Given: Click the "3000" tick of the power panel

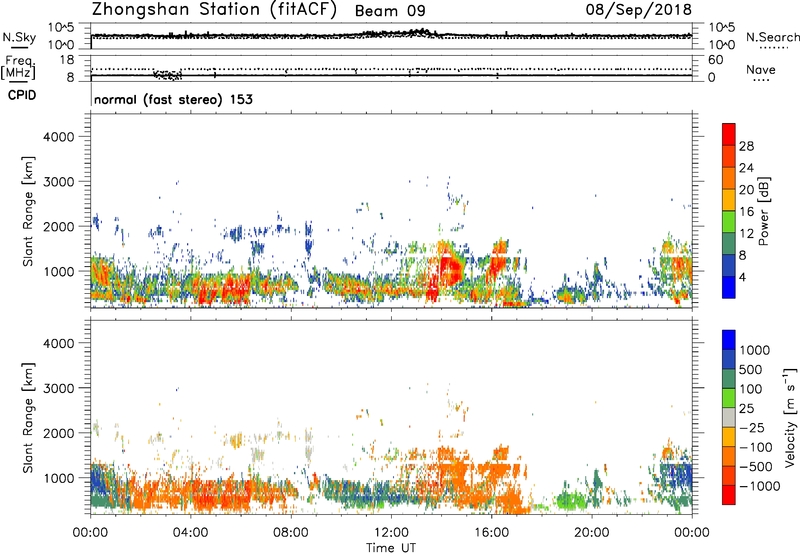Looking at the screenshot, I should point(58,182).
